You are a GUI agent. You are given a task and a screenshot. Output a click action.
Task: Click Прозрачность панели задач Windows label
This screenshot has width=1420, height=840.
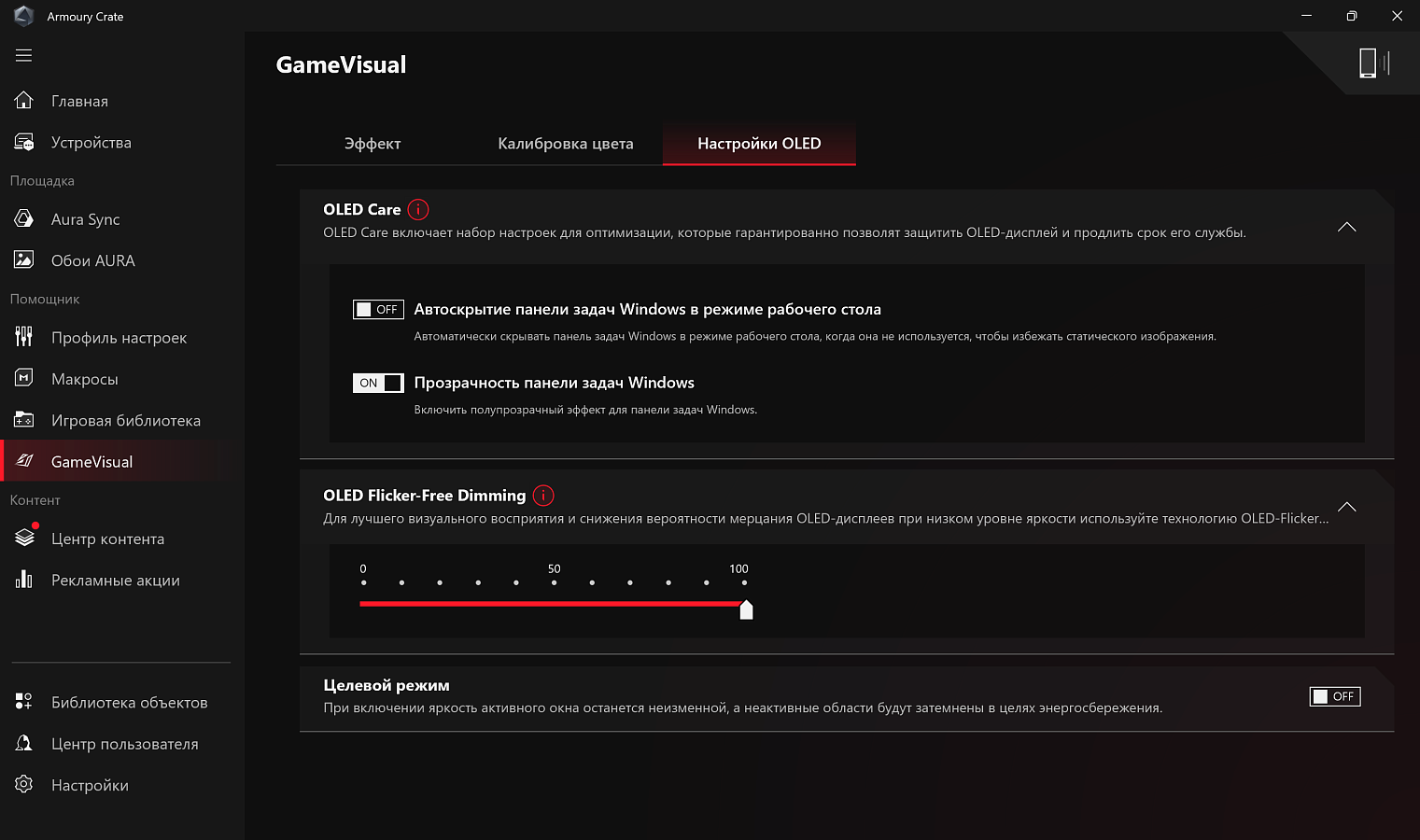555,383
